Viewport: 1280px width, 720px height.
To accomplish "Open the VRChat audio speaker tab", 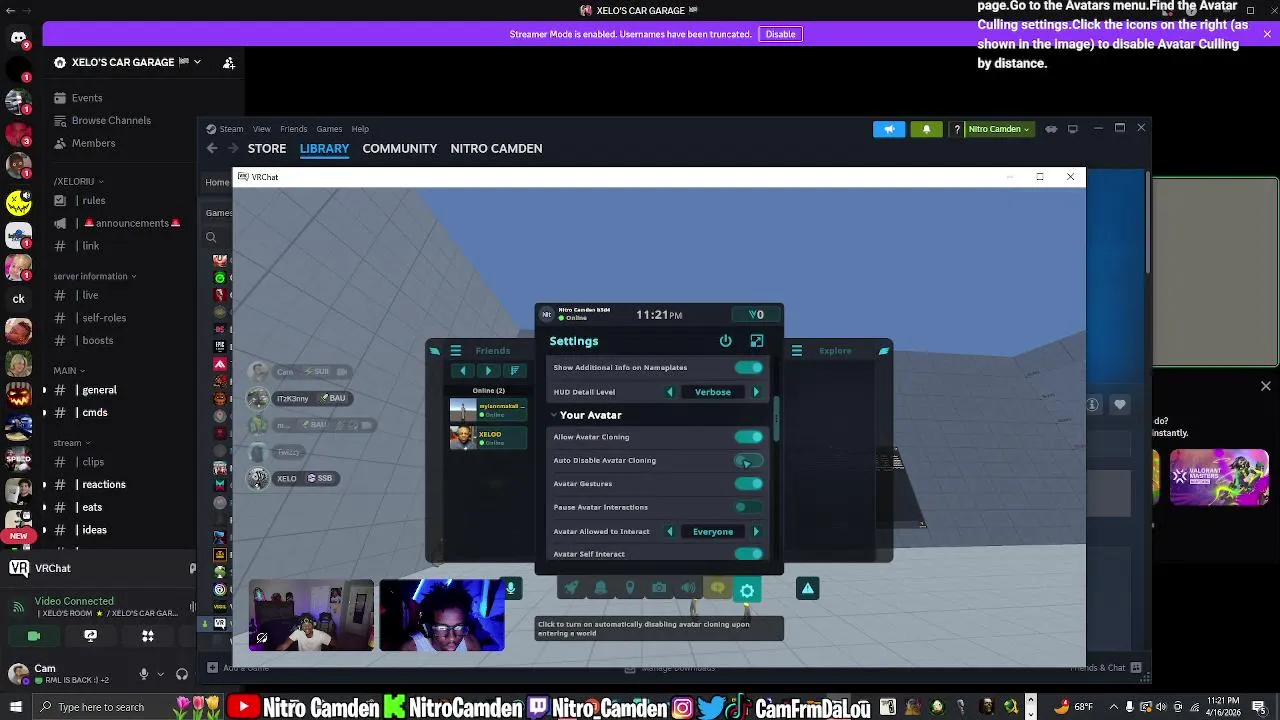I will coord(688,588).
